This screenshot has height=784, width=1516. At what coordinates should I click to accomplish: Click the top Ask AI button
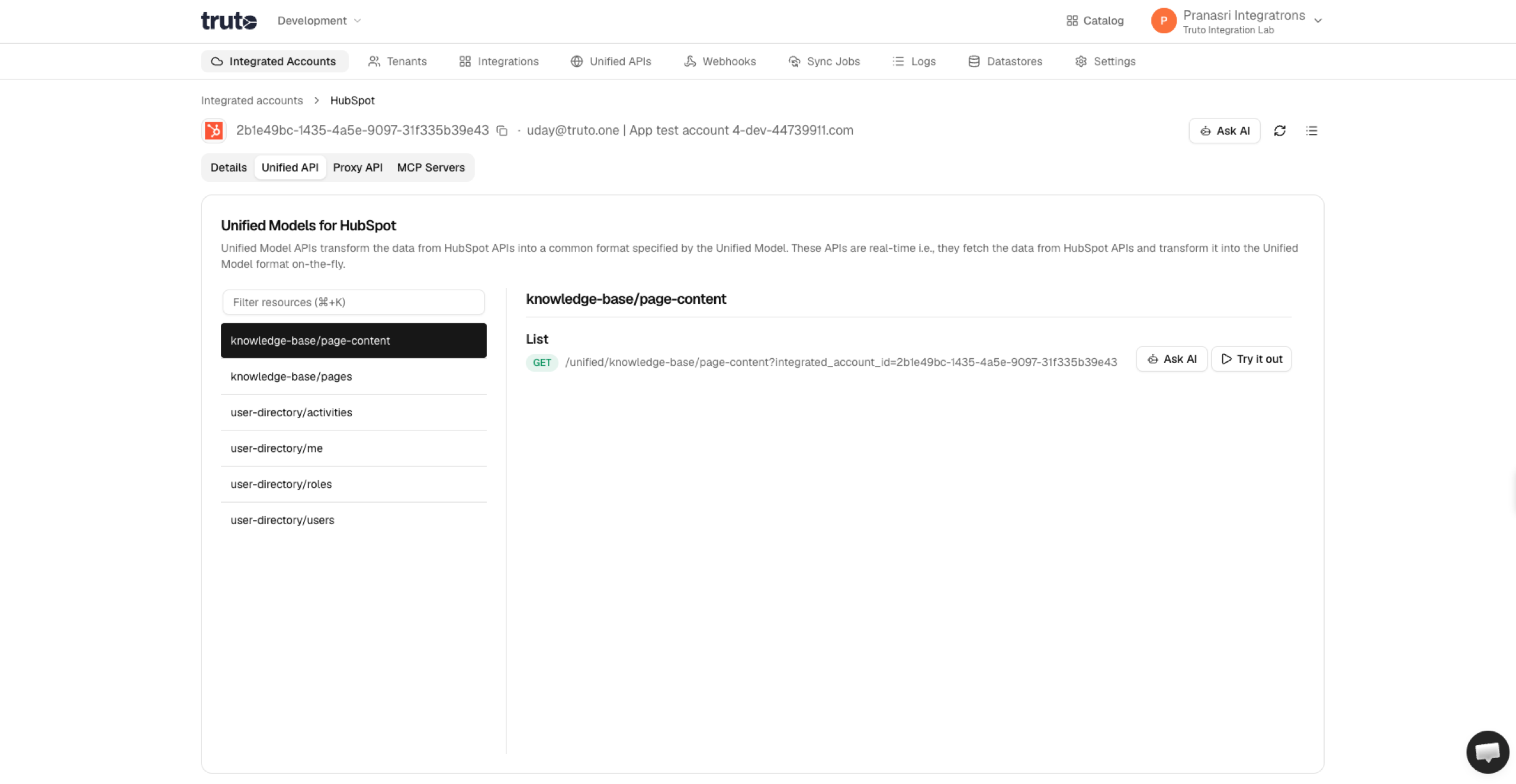point(1224,131)
